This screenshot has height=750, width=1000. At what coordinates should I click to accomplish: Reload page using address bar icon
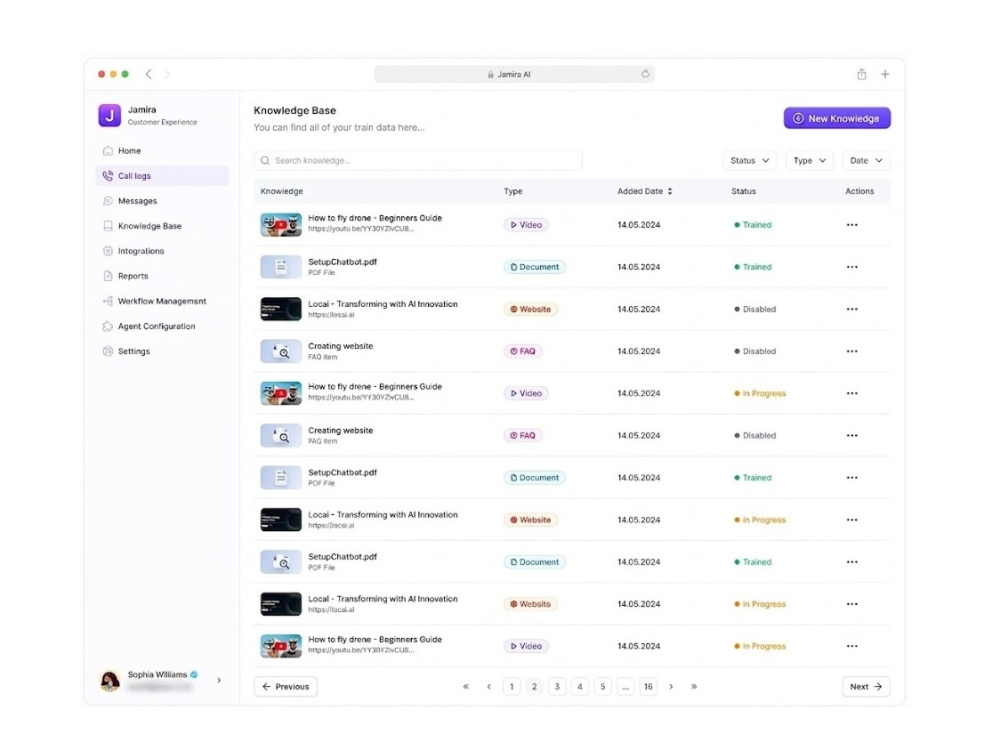645,74
